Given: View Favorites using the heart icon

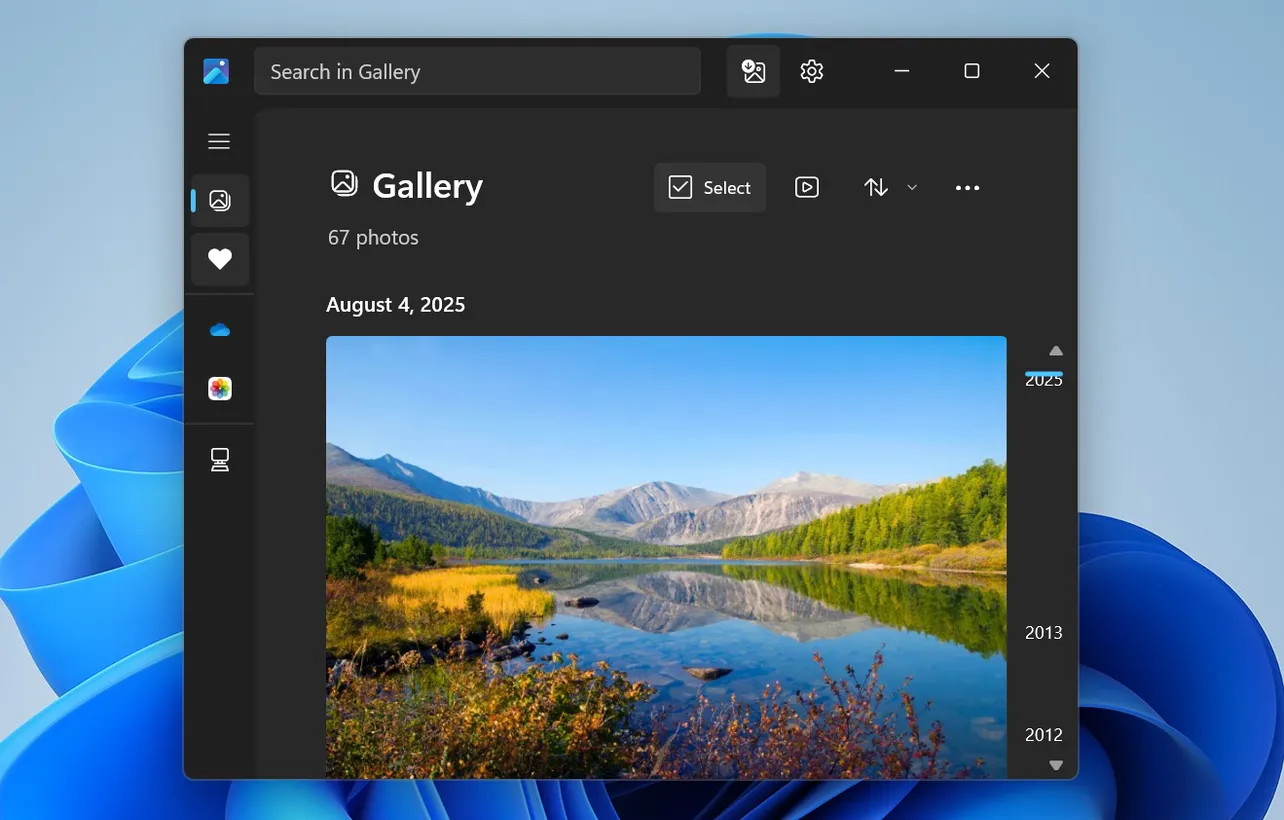Looking at the screenshot, I should point(219,258).
